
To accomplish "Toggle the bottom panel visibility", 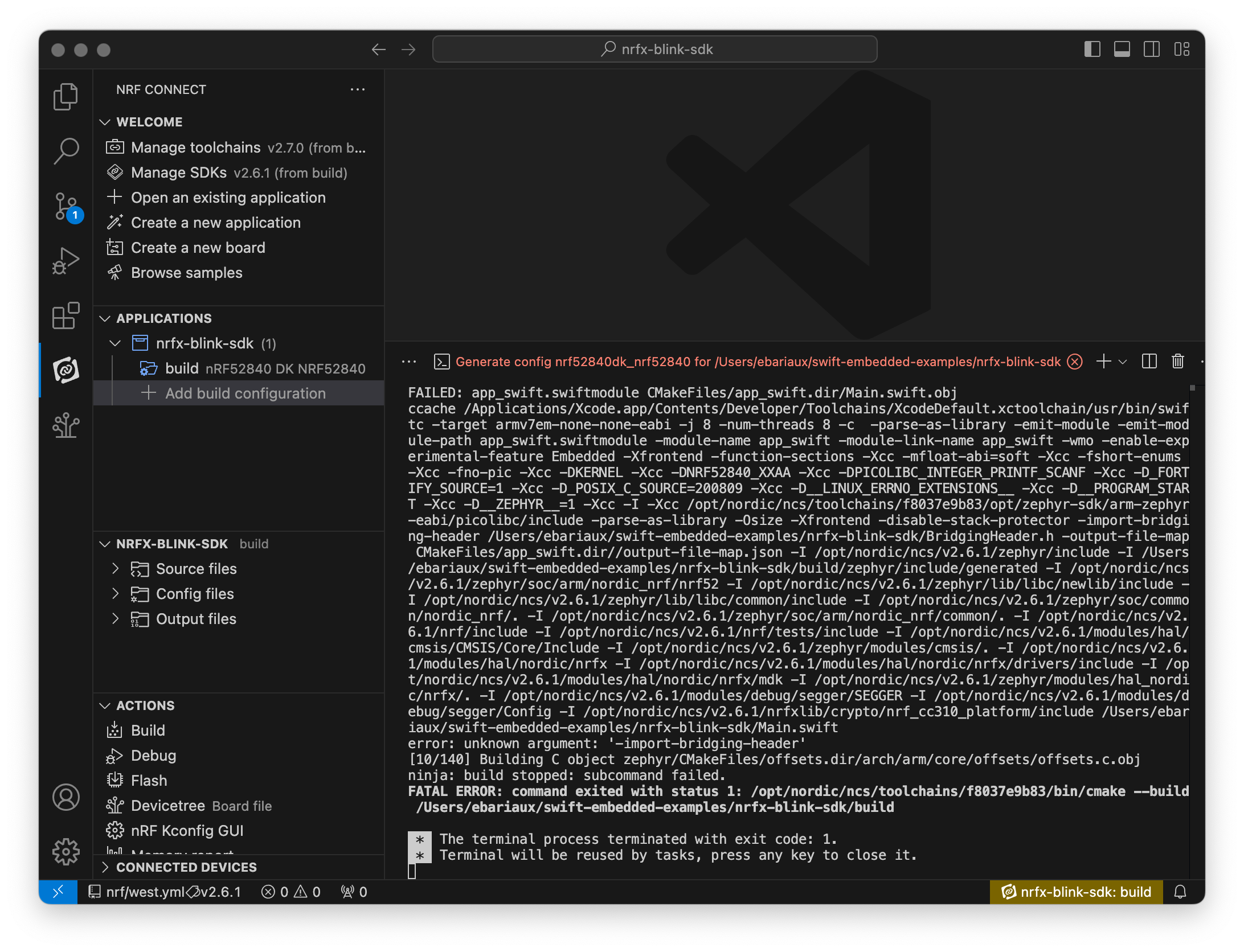I will (x=1122, y=50).
